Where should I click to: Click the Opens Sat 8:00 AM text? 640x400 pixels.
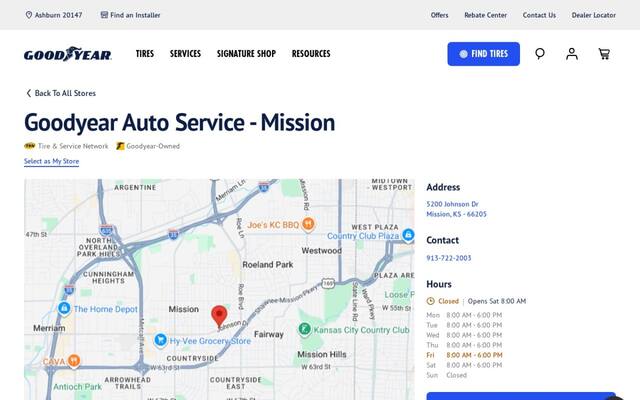pyautogui.click(x=497, y=301)
